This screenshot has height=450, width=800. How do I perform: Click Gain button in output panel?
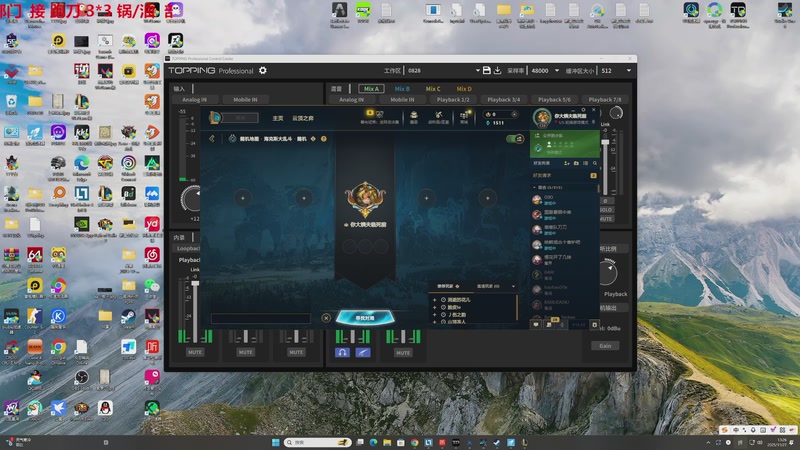[x=605, y=346]
